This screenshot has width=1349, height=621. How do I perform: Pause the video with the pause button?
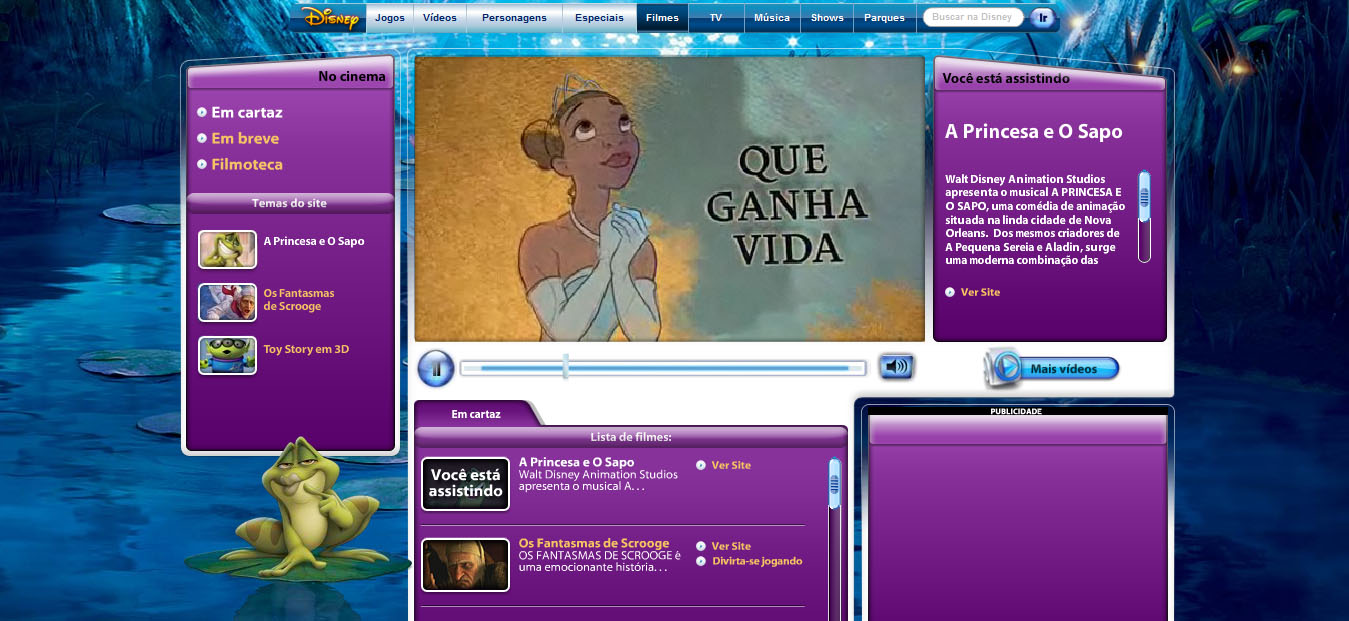(436, 368)
